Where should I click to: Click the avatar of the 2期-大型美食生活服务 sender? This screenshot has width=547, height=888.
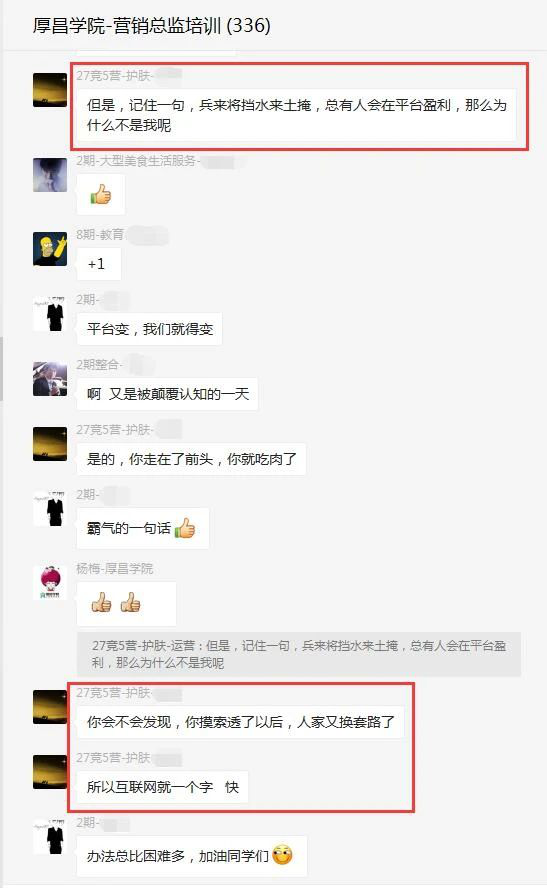tap(50, 175)
